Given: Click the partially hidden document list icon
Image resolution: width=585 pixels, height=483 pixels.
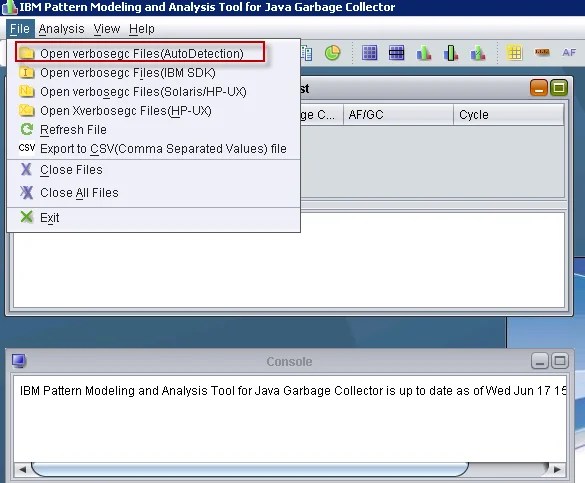Looking at the screenshot, I should coord(307,53).
